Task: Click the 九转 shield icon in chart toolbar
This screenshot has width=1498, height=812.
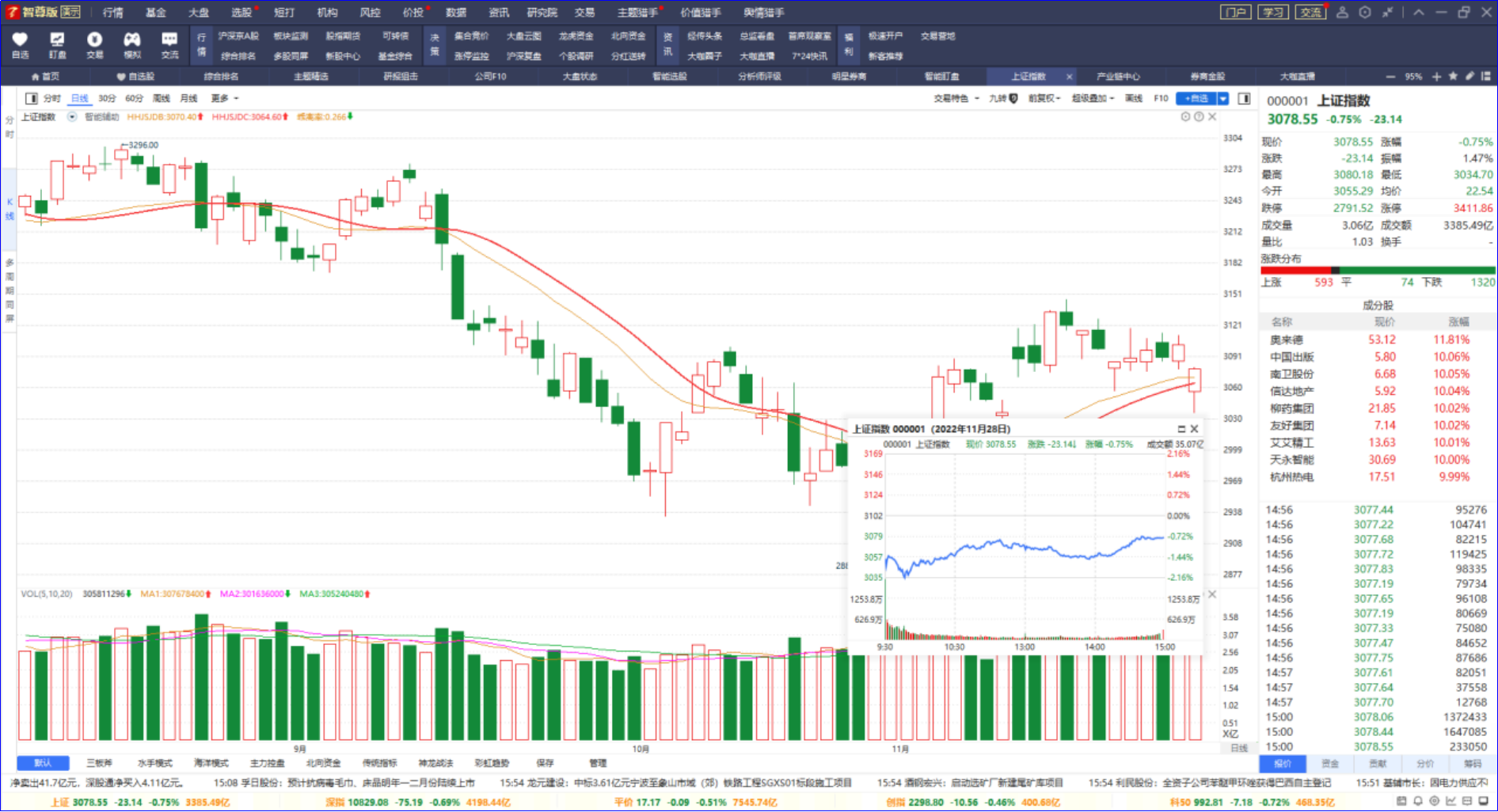Action: 1013,98
